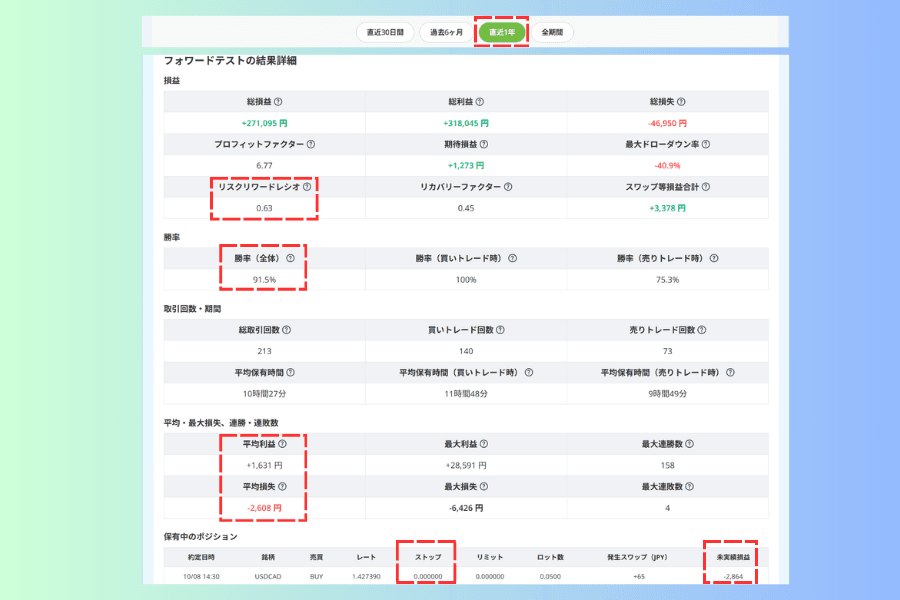
Task: Click the スワップ等損益合計 help icon
Action: (x=706, y=187)
